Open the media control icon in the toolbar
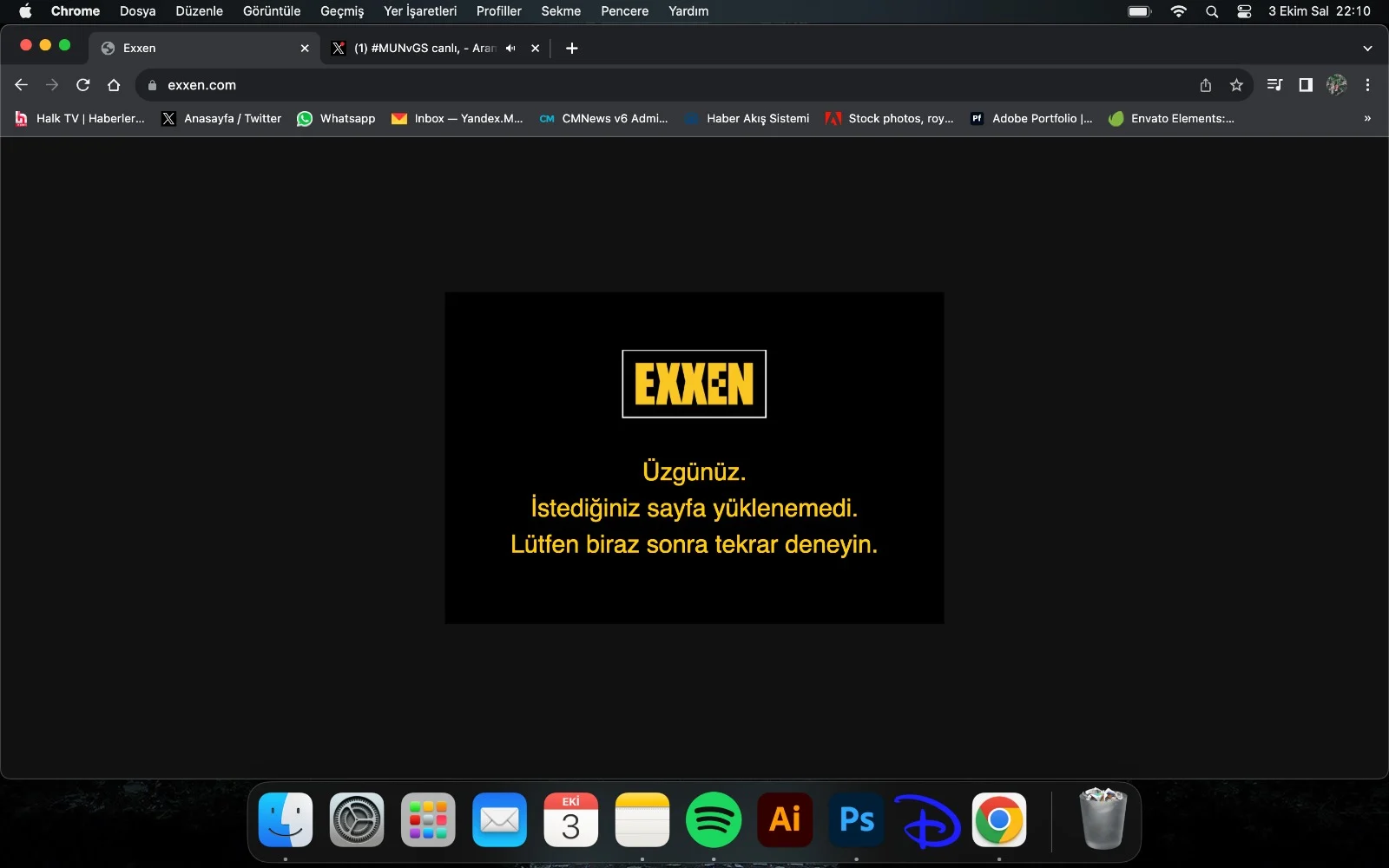Viewport: 1389px width, 868px height. pos(1274,85)
